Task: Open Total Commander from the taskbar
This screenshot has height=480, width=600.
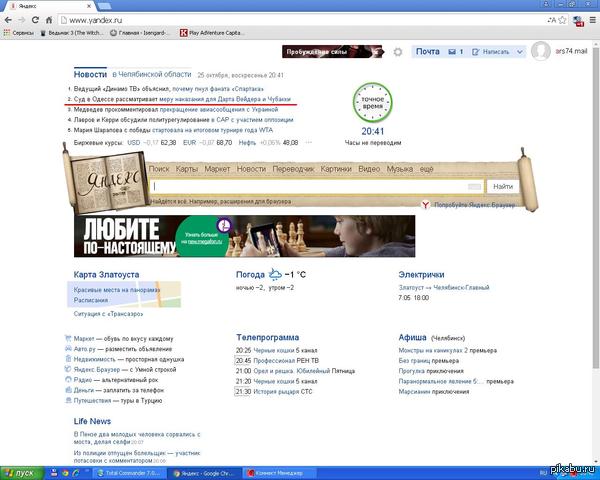Action: tap(132, 471)
